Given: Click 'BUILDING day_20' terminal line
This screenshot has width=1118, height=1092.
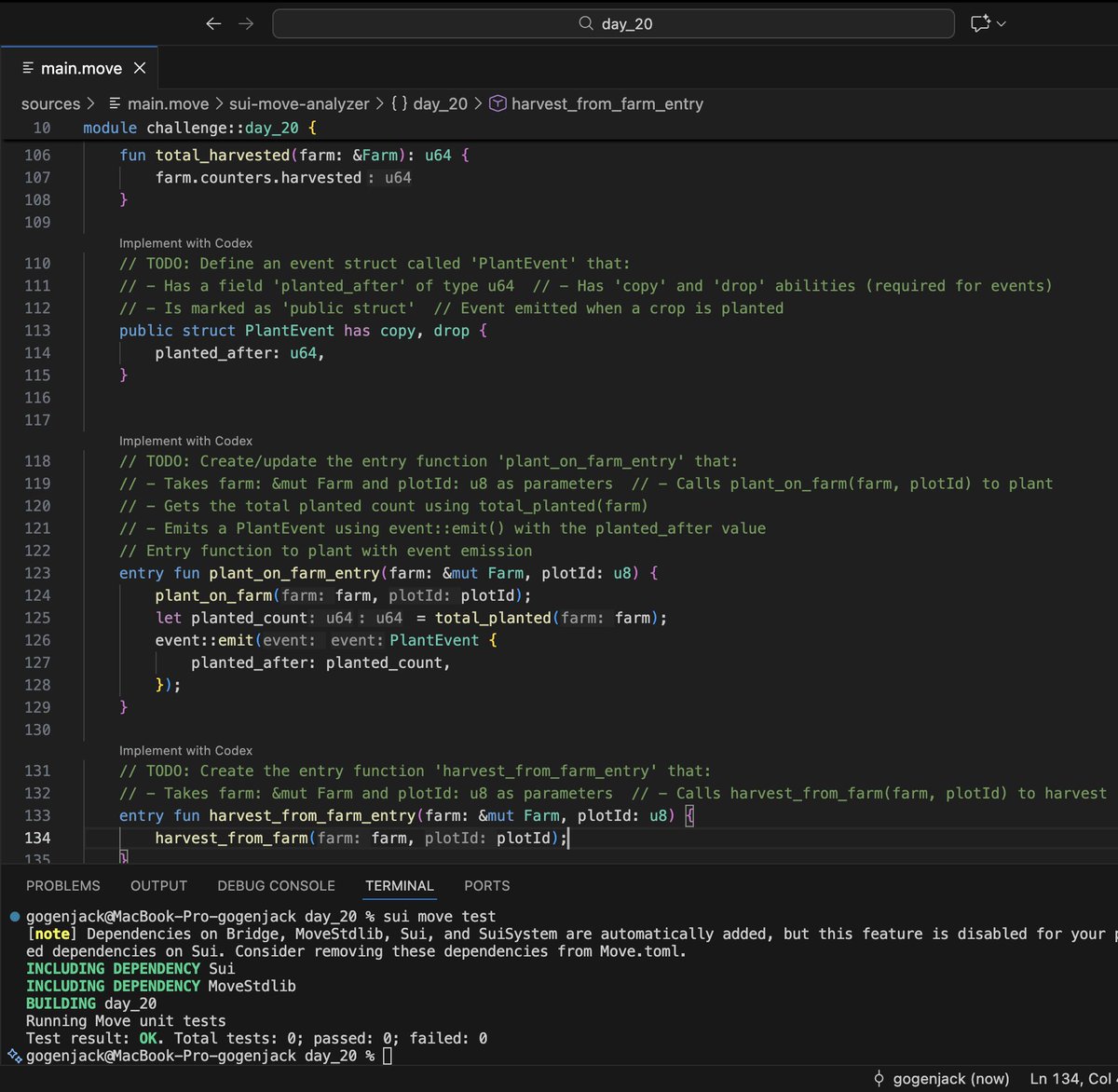Looking at the screenshot, I should [91, 1003].
